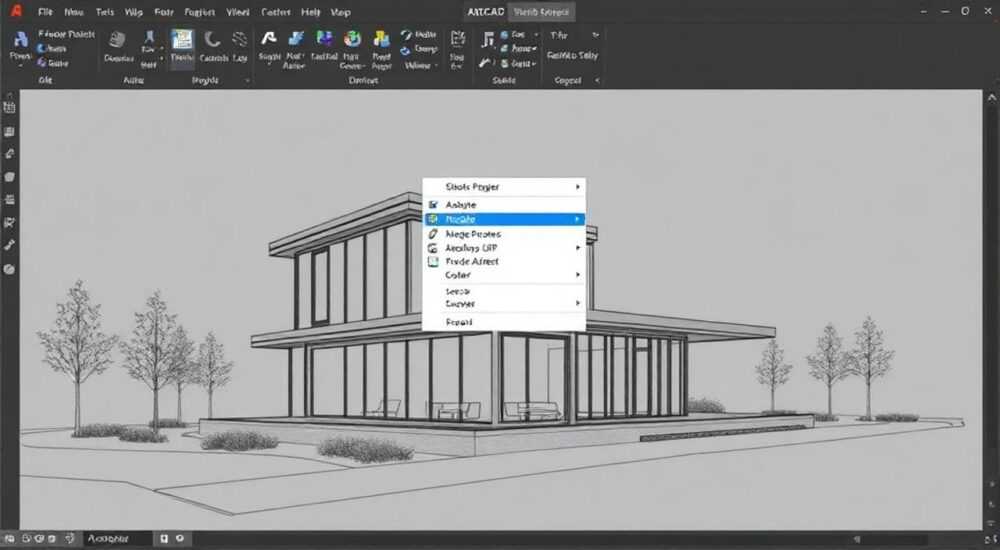Open the Help menu in the menu bar

(311, 12)
